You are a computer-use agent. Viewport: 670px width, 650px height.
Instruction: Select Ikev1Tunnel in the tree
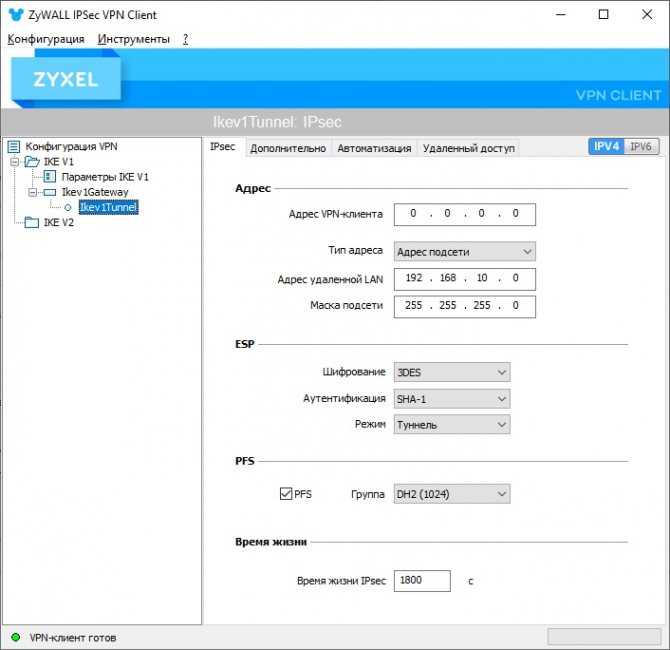[x=109, y=207]
